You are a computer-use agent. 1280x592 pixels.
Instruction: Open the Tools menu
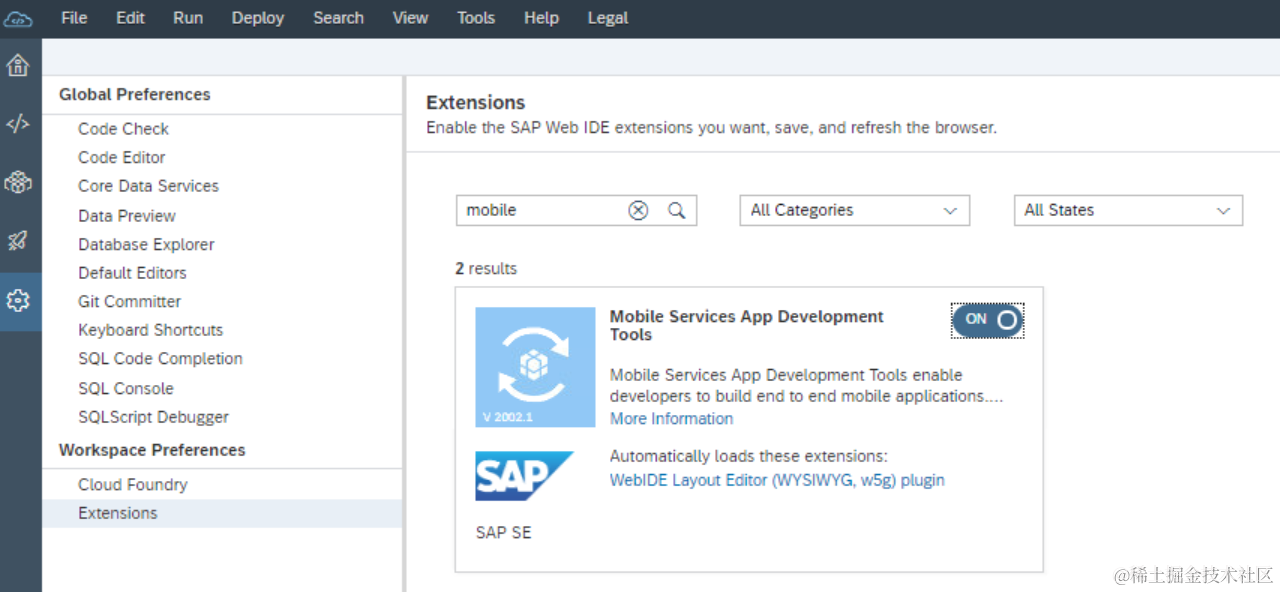click(476, 18)
